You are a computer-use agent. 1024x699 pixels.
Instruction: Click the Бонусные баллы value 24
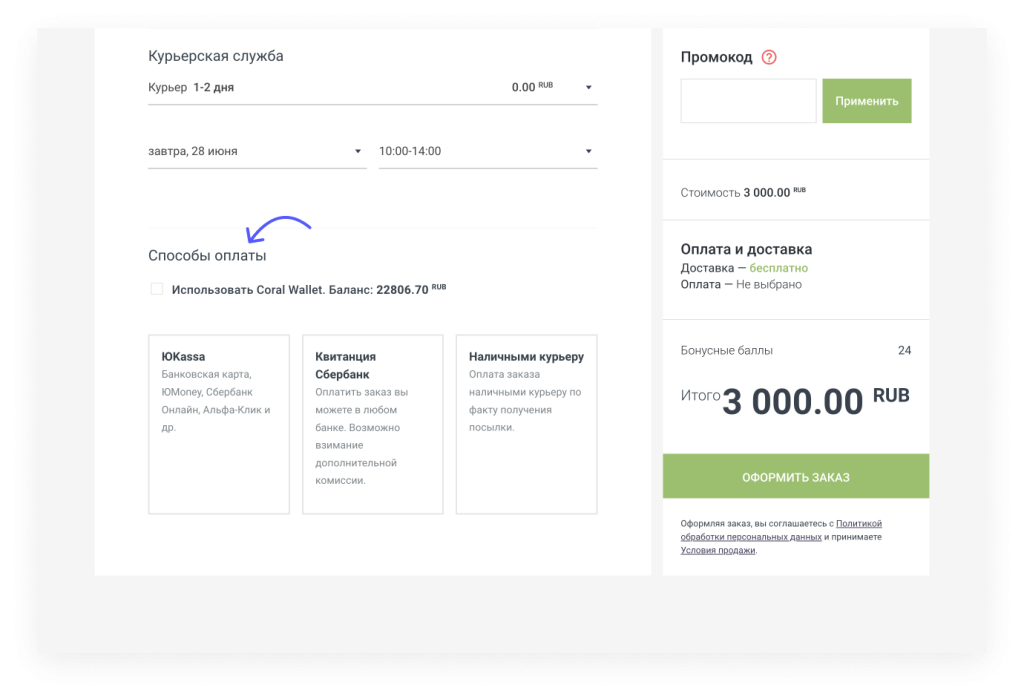(904, 350)
